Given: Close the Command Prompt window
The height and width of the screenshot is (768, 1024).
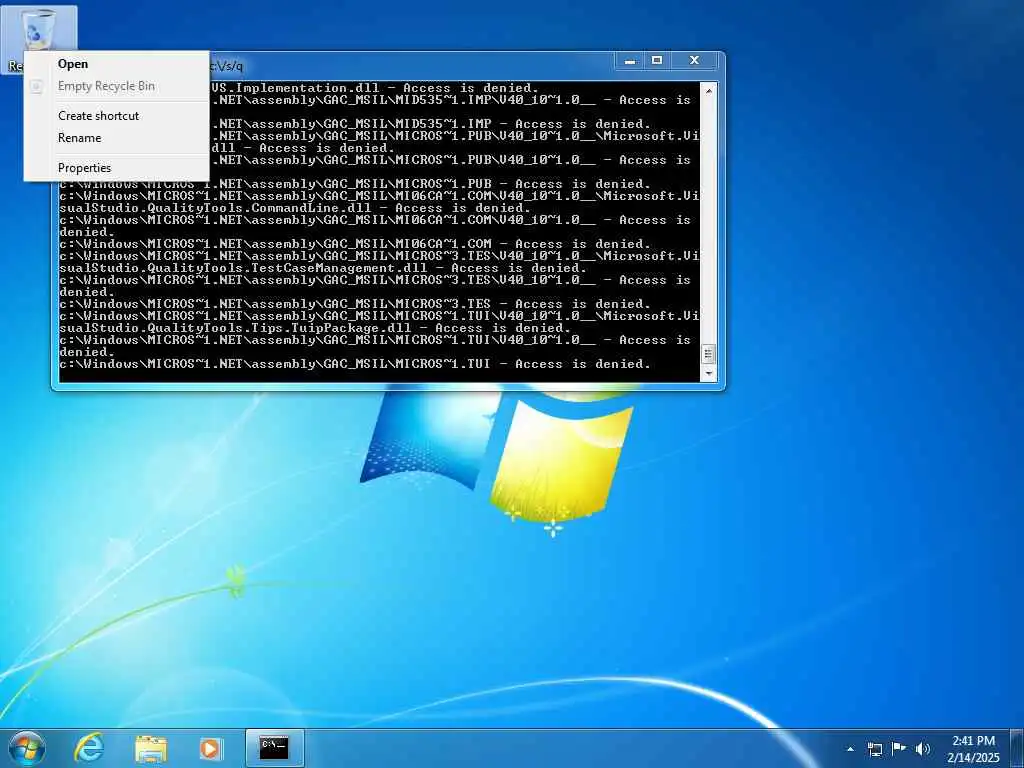Looking at the screenshot, I should tap(694, 61).
